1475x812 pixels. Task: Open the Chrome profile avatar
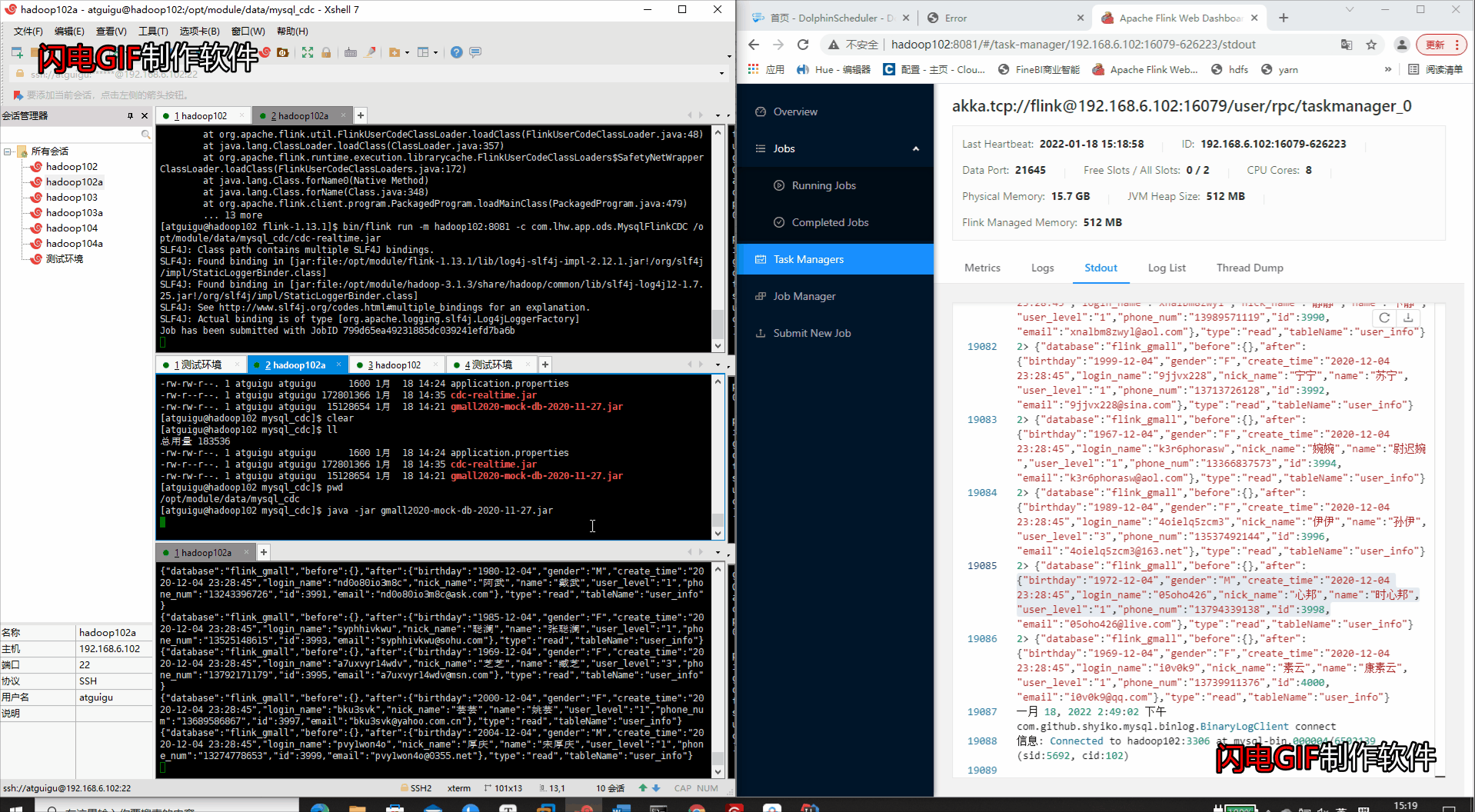pos(1402,45)
